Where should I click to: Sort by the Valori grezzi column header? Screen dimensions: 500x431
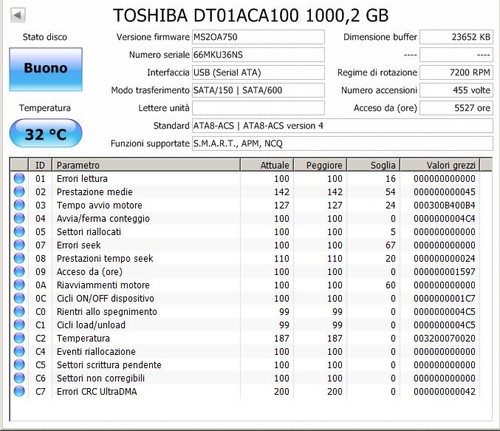440,165
